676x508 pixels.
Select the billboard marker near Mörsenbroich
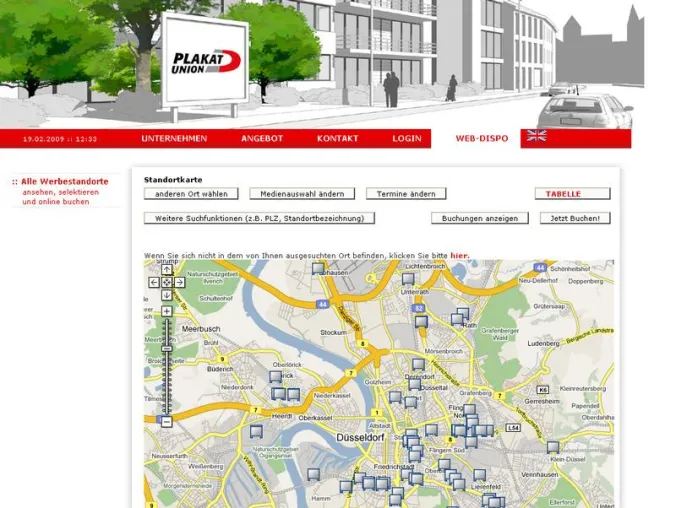418,365
